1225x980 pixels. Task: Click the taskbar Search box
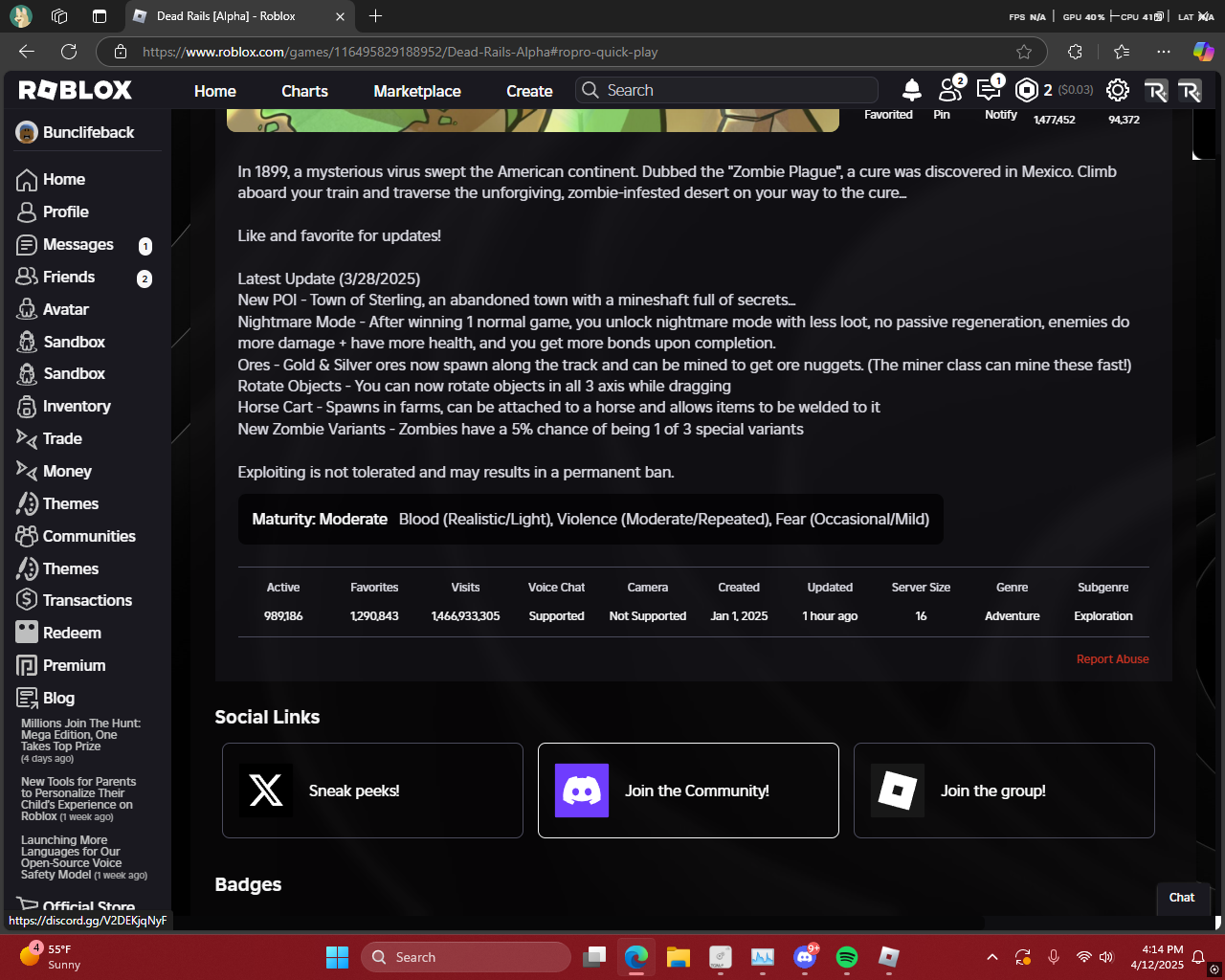466,957
